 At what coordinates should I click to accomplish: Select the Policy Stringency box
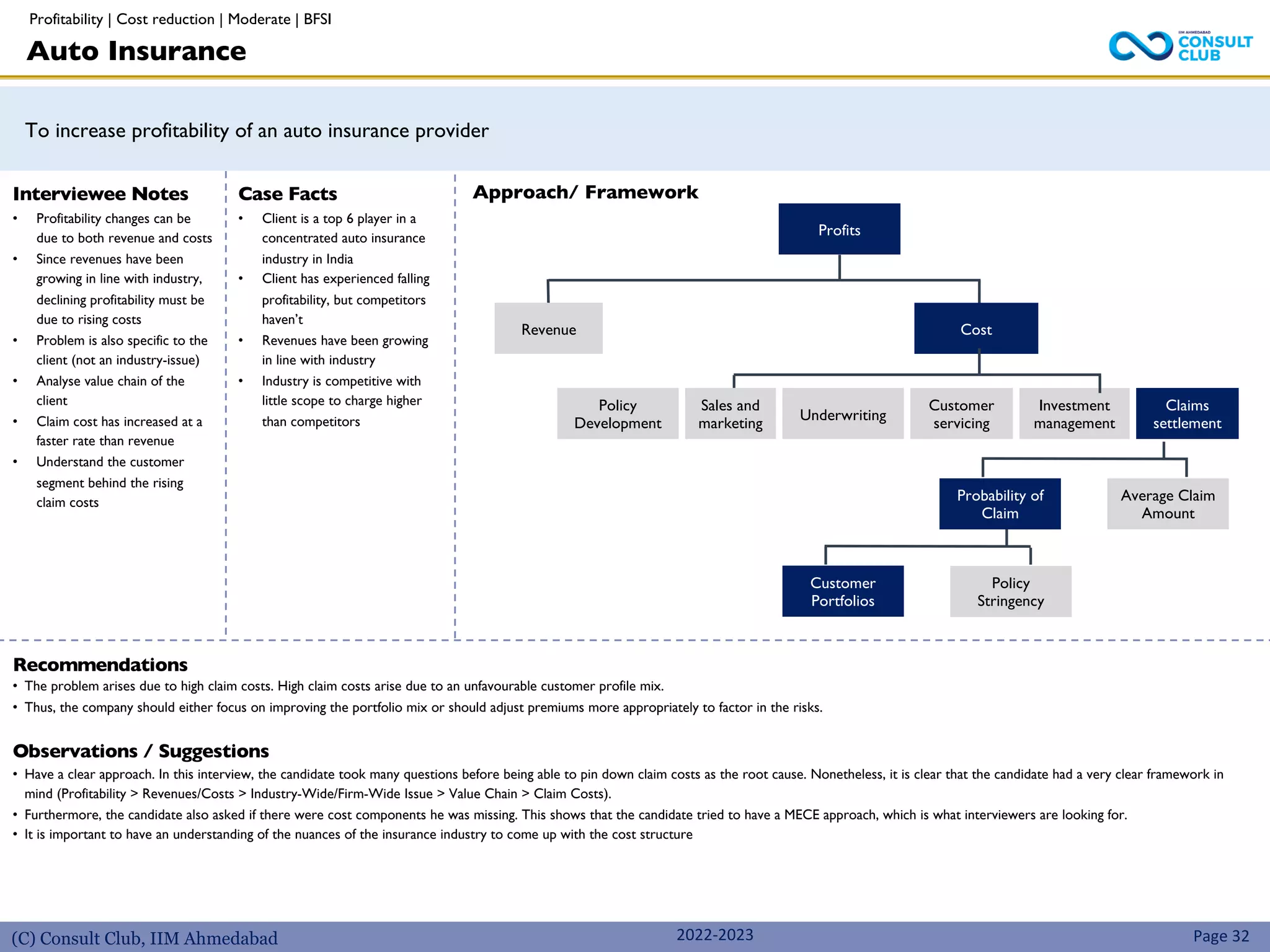(1010, 591)
